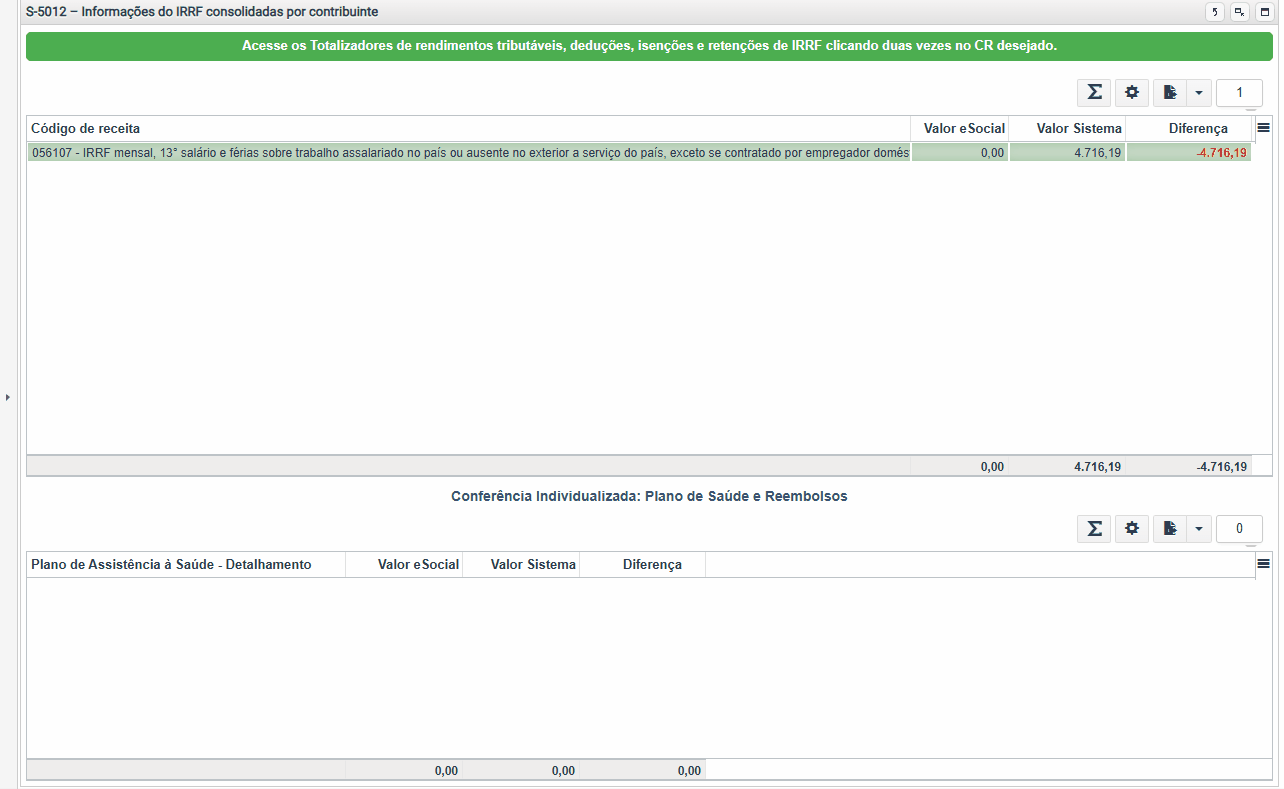Viewport: 1284px width, 789px height.
Task: Click the red -4.716,19 Diferença cell
Action: point(1189,153)
